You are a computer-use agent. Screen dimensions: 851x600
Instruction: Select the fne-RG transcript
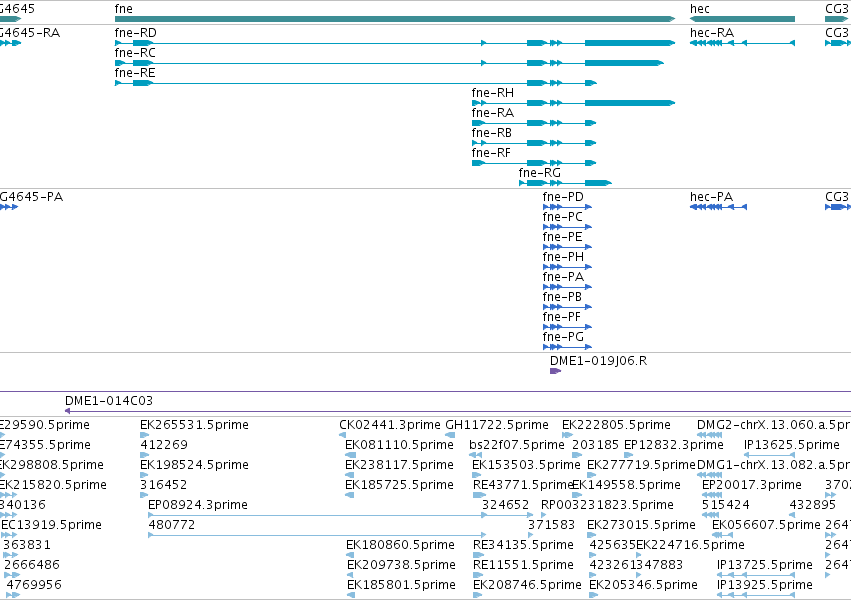(x=566, y=183)
